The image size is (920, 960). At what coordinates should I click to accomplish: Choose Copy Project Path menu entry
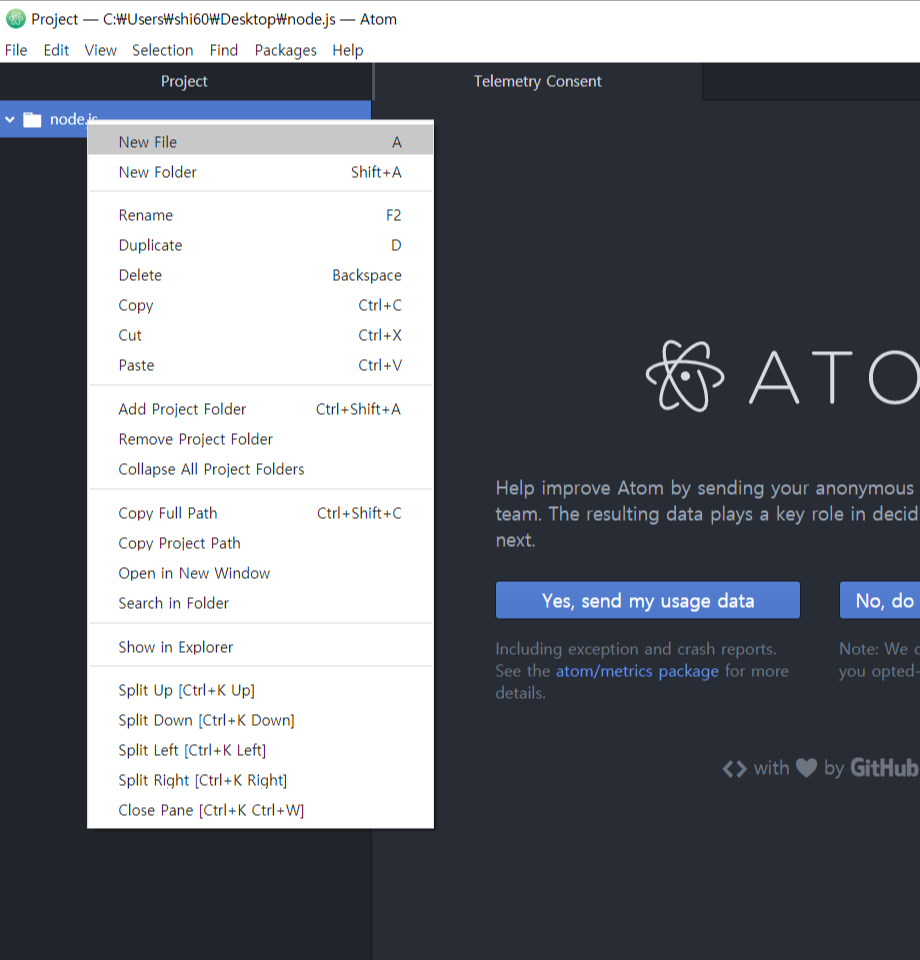pos(260,543)
